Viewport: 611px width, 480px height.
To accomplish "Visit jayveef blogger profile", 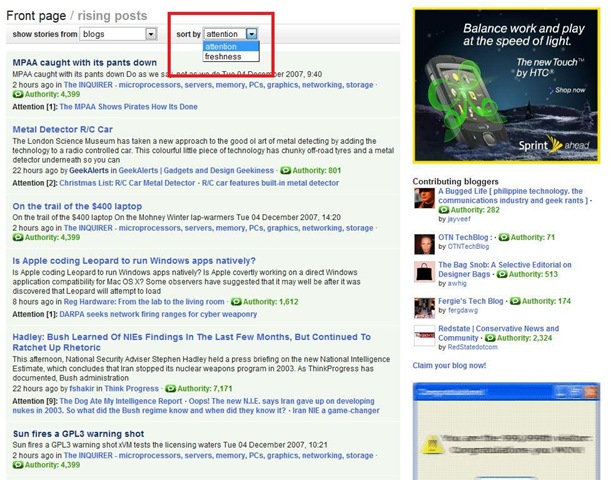I will (x=459, y=219).
